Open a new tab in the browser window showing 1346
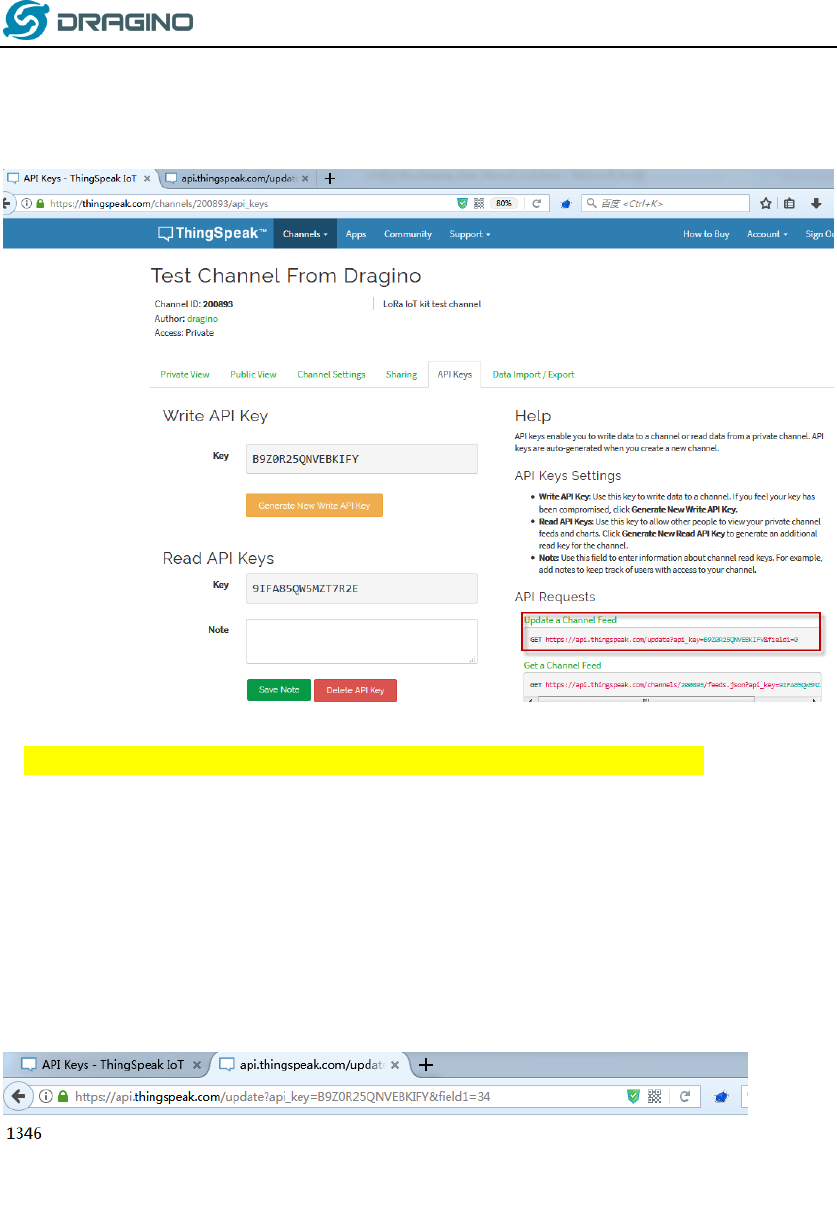This screenshot has height=1221, width=837. [x=427, y=1065]
